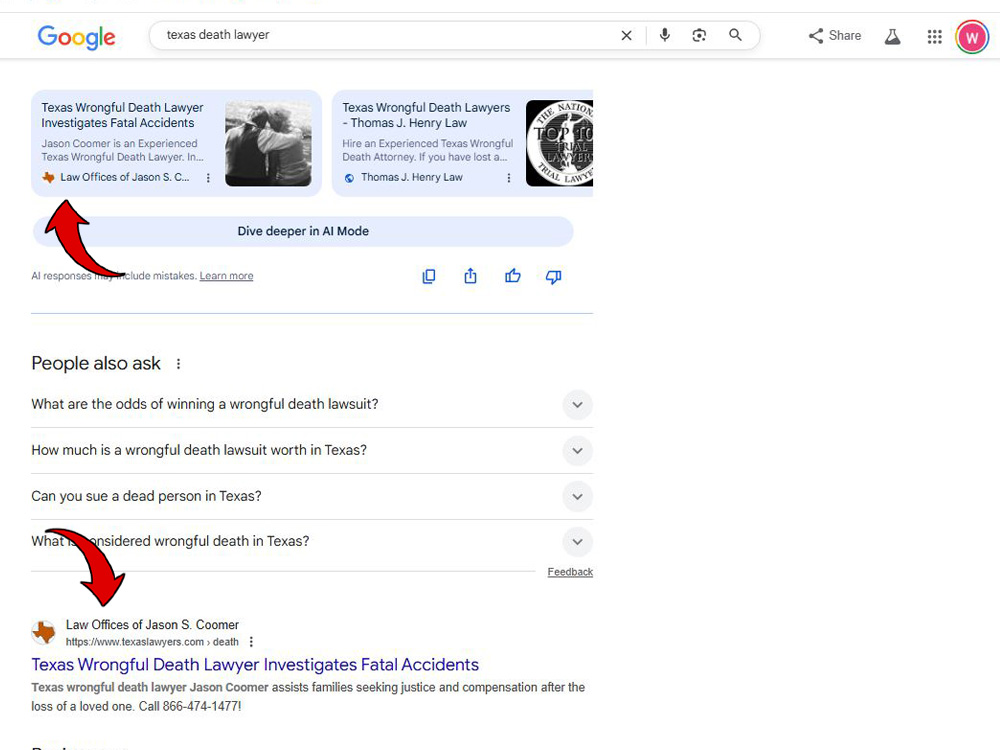Click the magnifying glass search icon

tap(735, 35)
